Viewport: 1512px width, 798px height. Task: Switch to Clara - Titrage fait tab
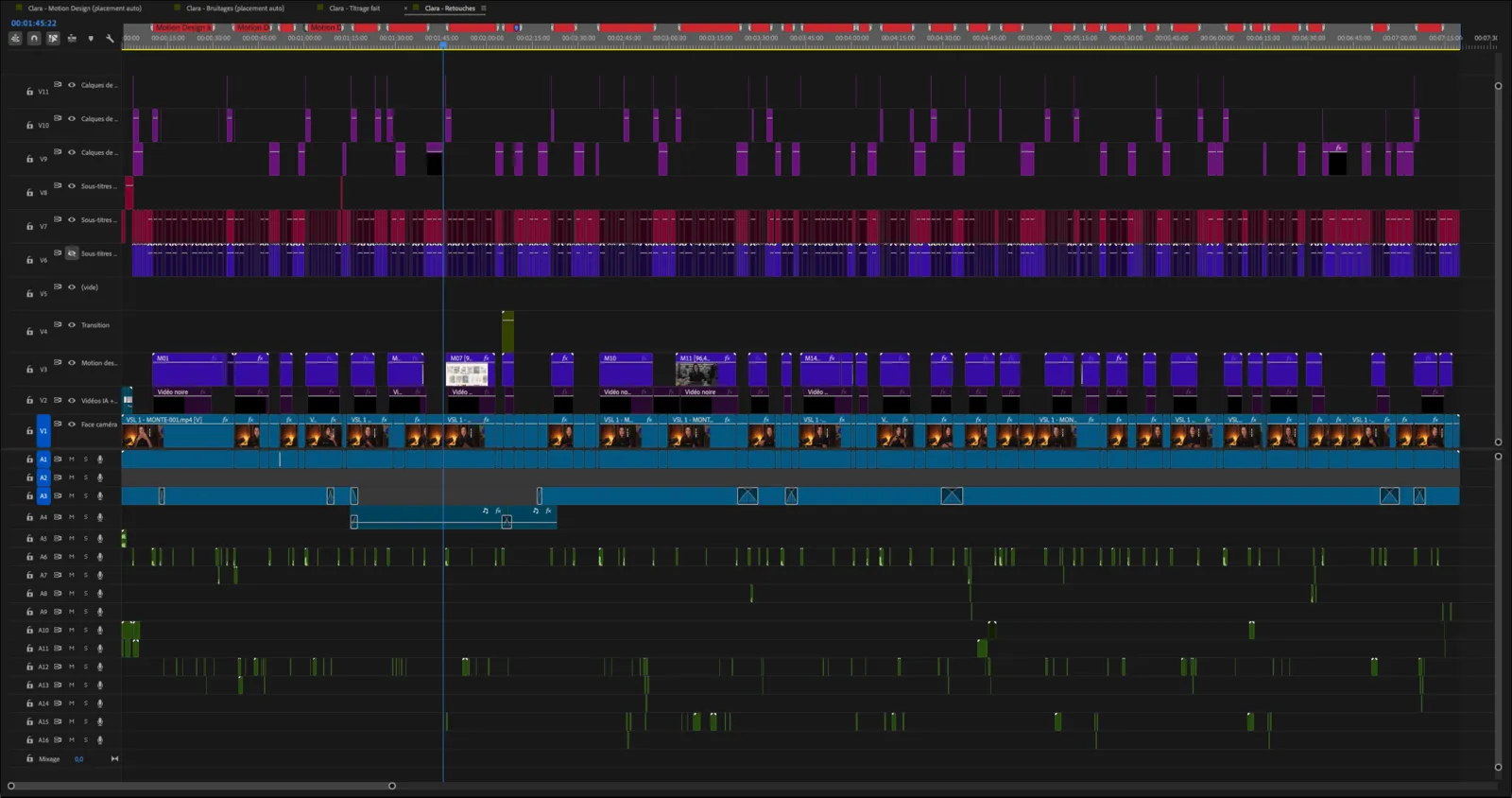click(x=354, y=9)
